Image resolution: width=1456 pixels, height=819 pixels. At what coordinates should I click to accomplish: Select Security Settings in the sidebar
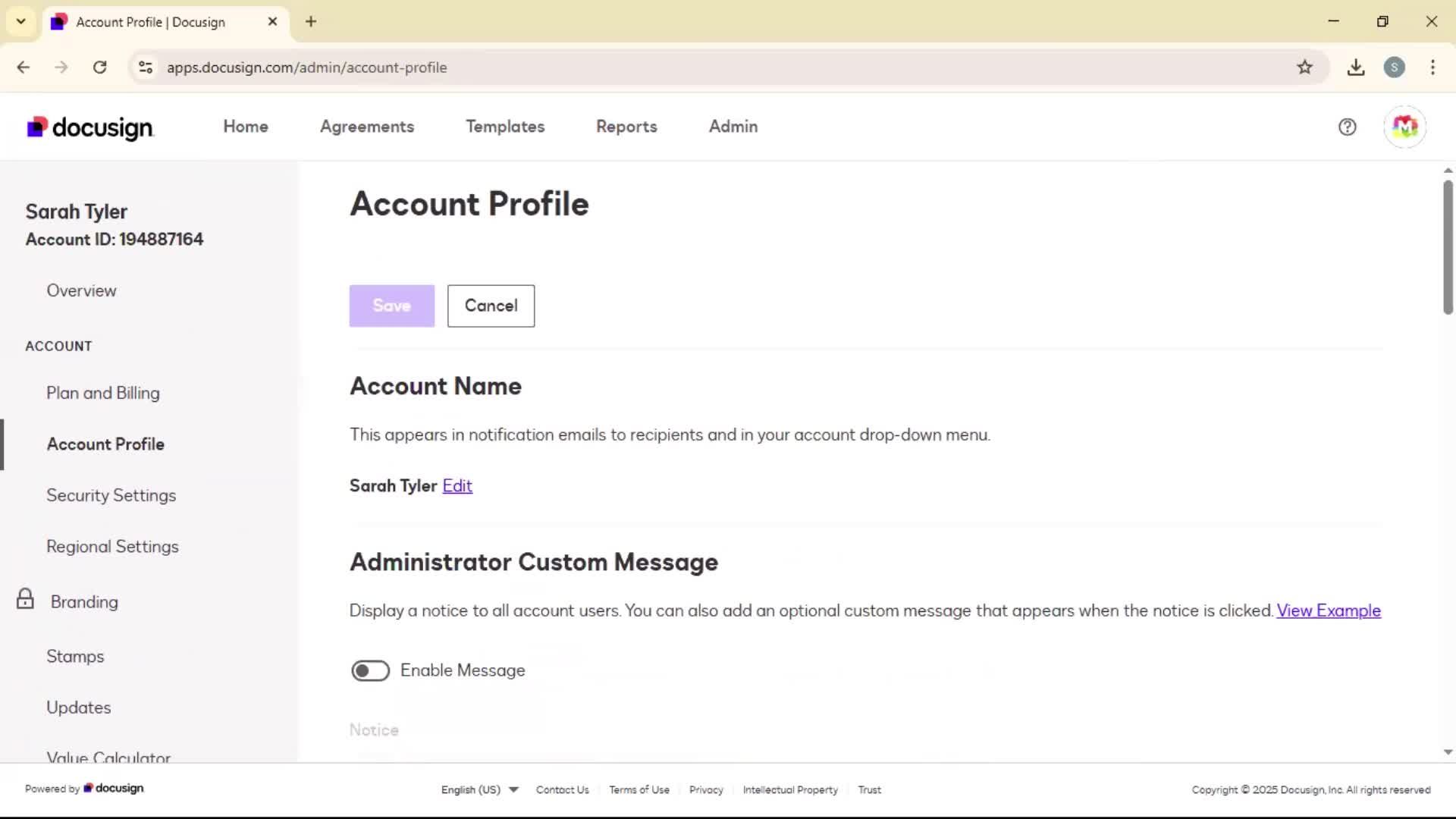coord(111,495)
